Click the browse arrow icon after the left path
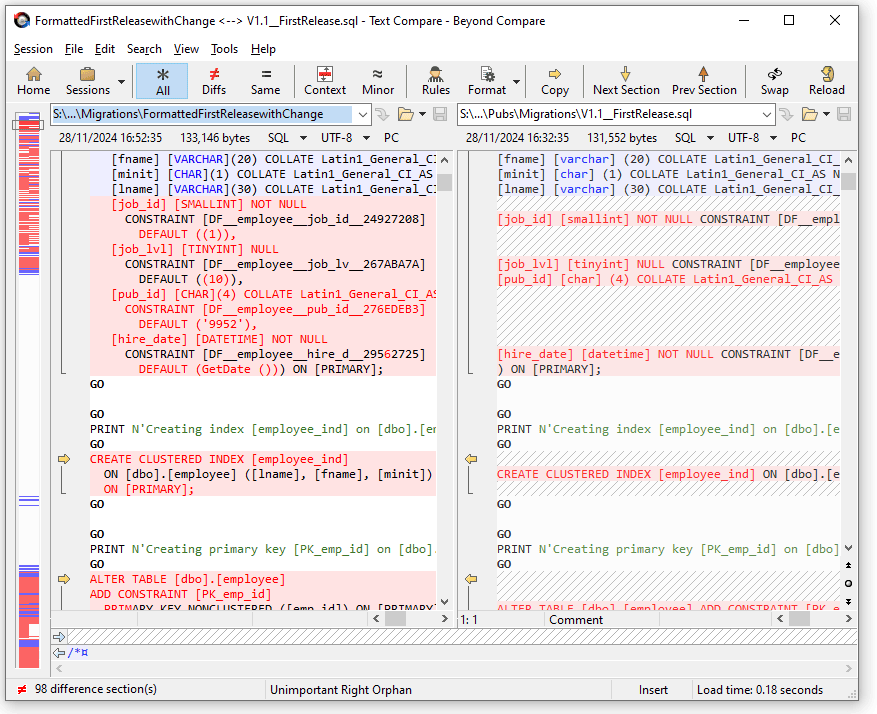Viewport: 877px width, 714px height. pyautogui.click(x=383, y=115)
